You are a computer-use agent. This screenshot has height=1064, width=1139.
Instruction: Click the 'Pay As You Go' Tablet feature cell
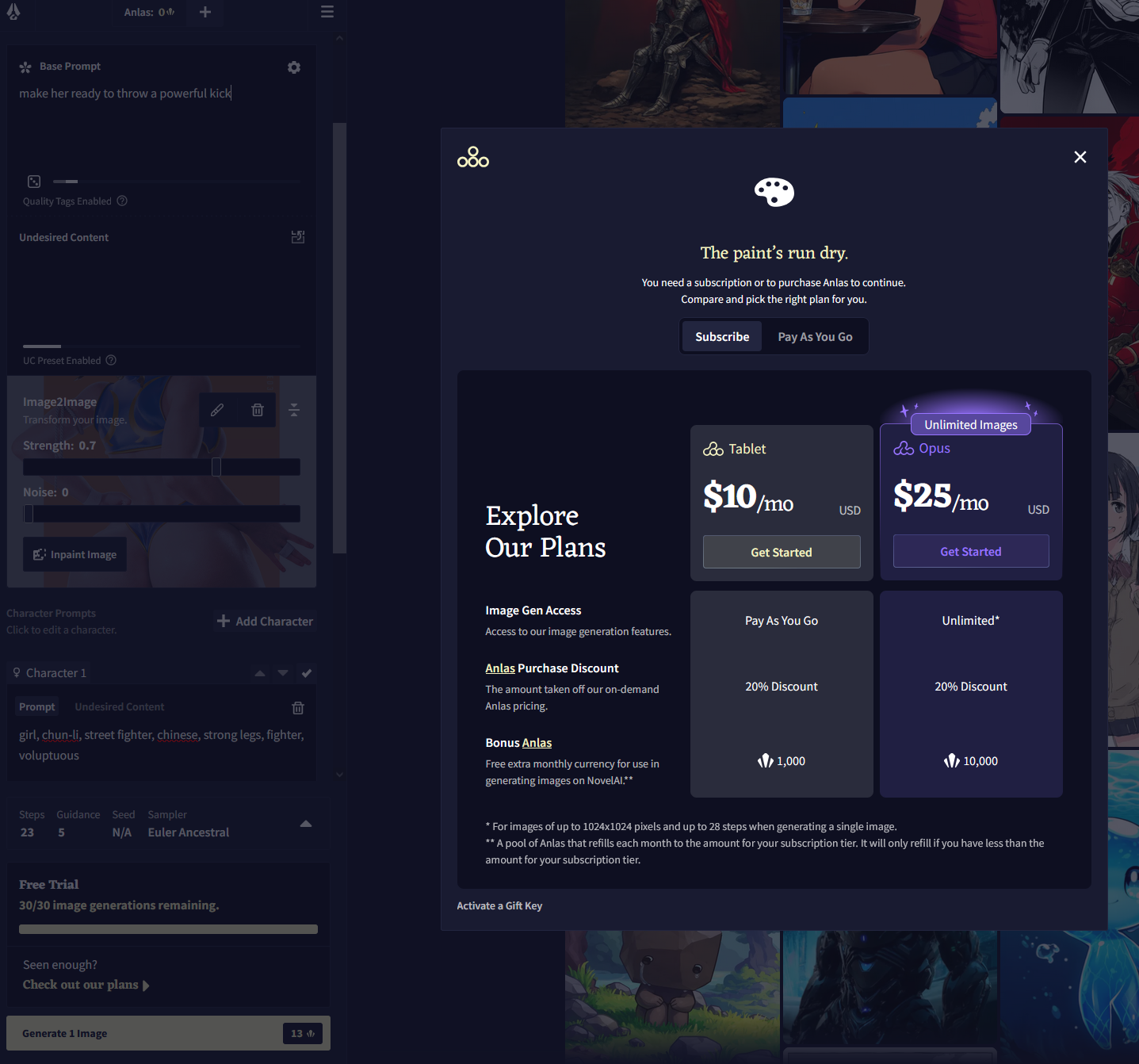(782, 621)
